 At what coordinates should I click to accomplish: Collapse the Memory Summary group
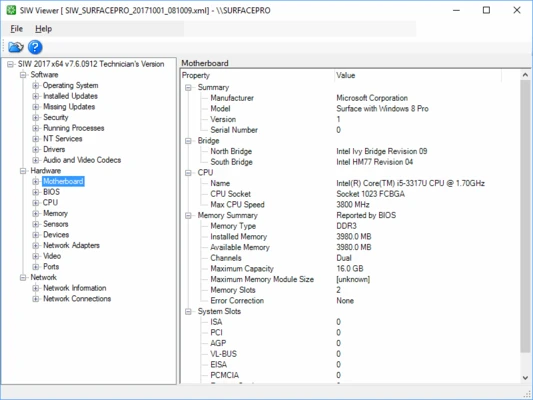click(188, 216)
